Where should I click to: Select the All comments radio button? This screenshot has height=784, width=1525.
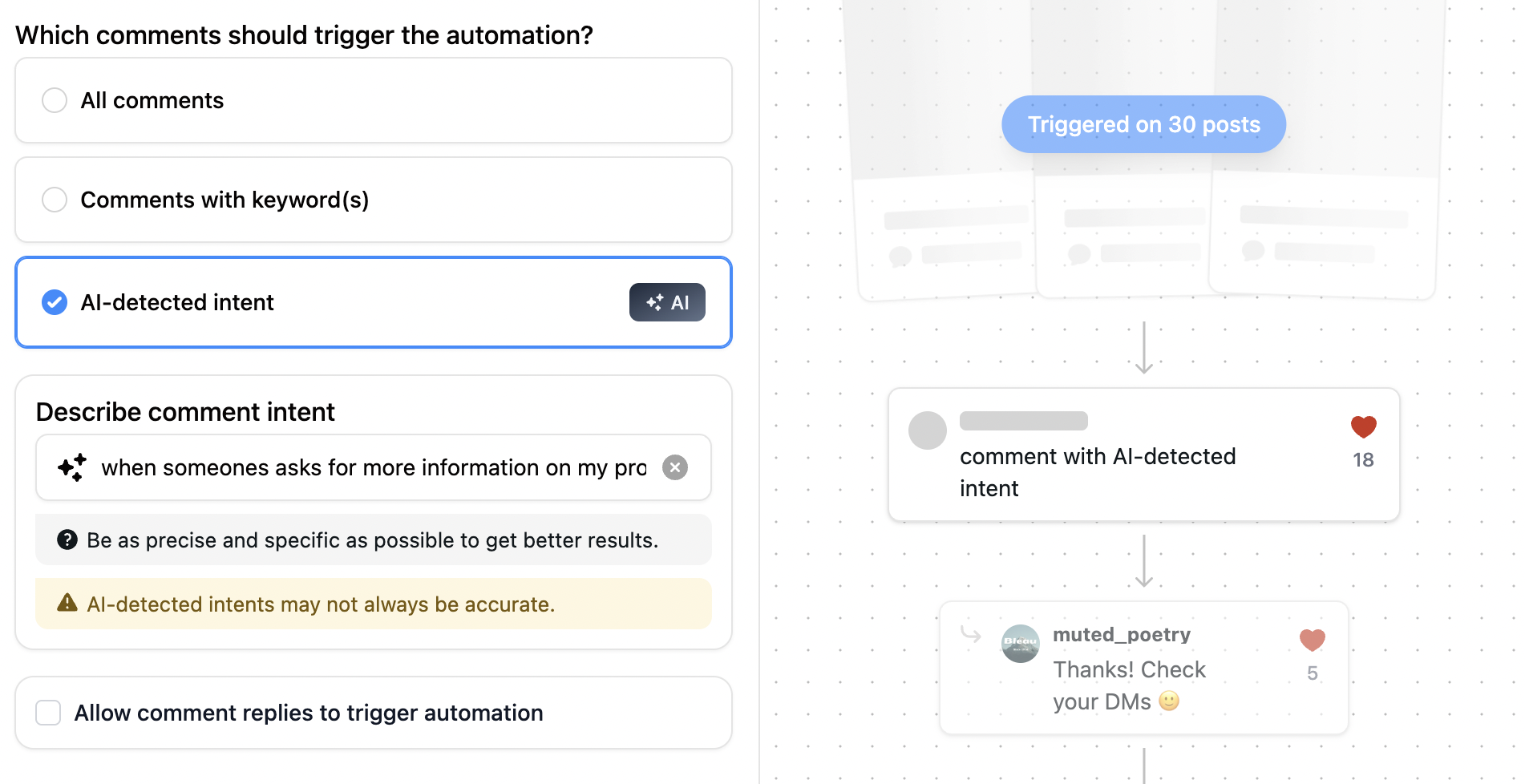coord(55,100)
